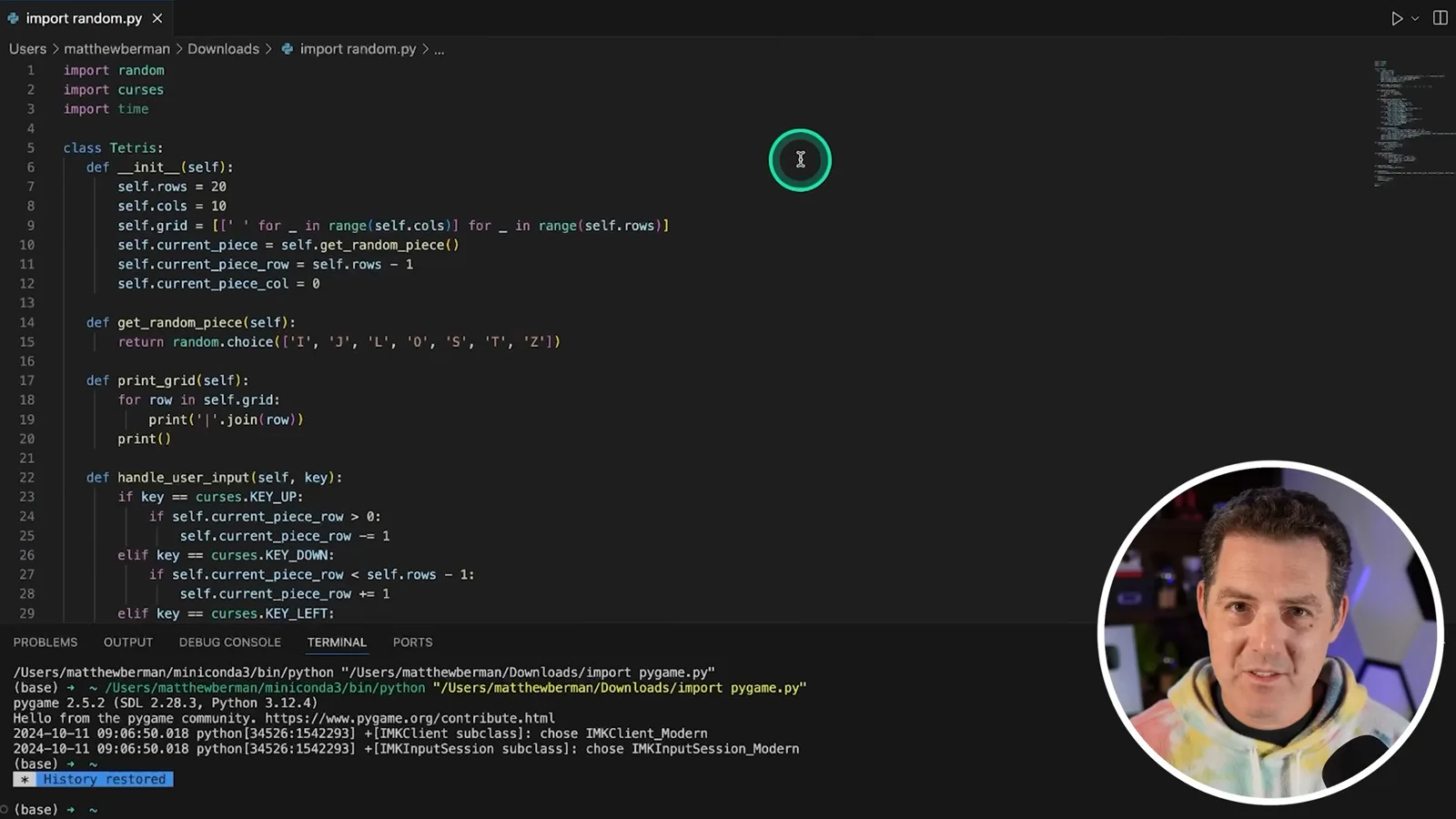
Task: Click the History restored badge
Action: click(x=93, y=779)
